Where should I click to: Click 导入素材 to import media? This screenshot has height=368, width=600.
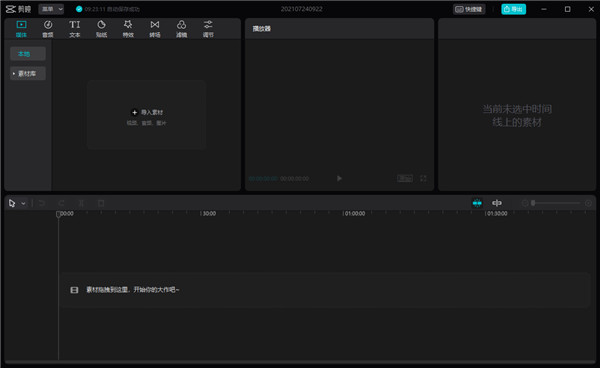point(147,112)
